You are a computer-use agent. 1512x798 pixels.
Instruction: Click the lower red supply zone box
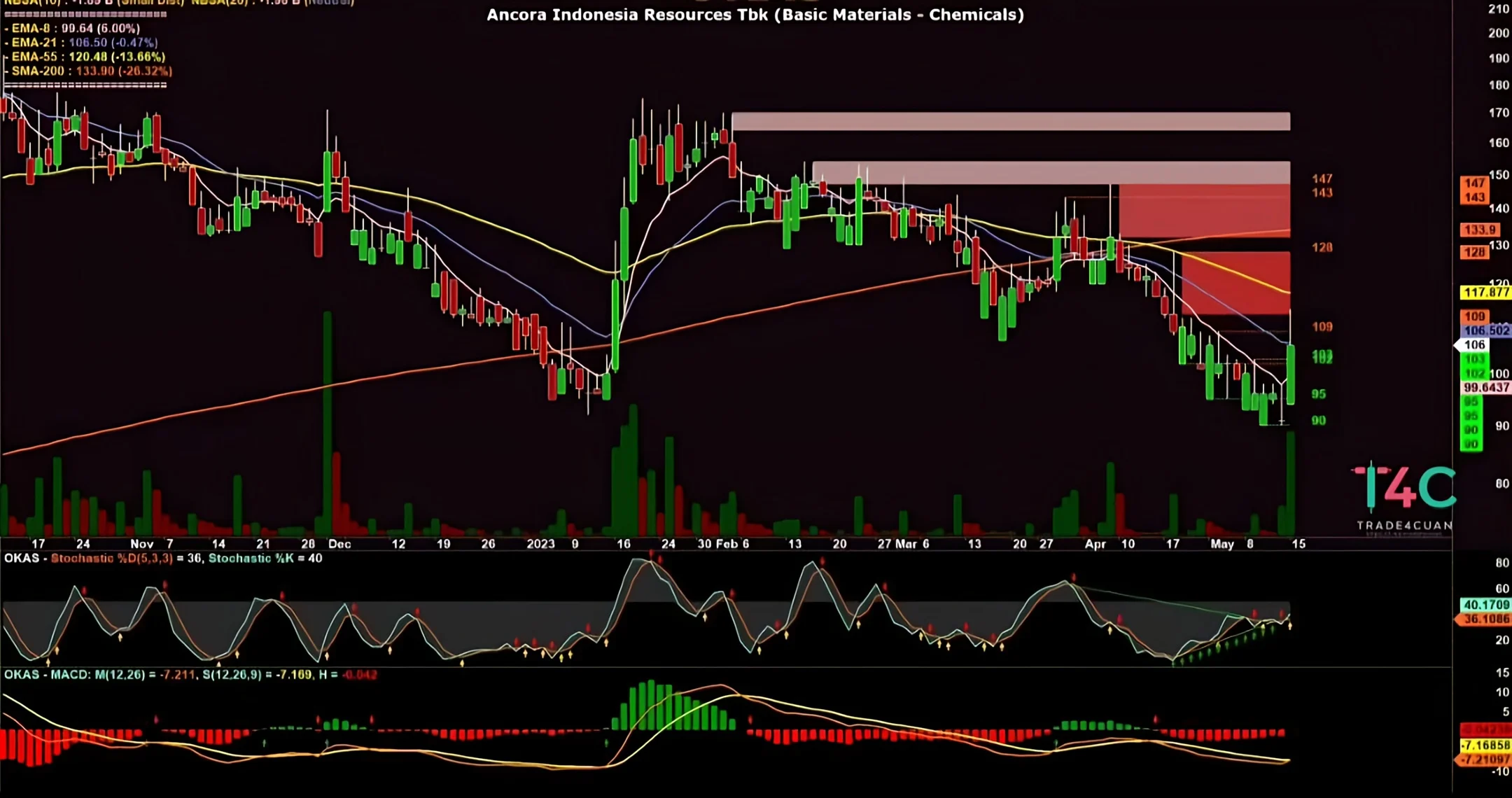pyautogui.click(x=1236, y=283)
